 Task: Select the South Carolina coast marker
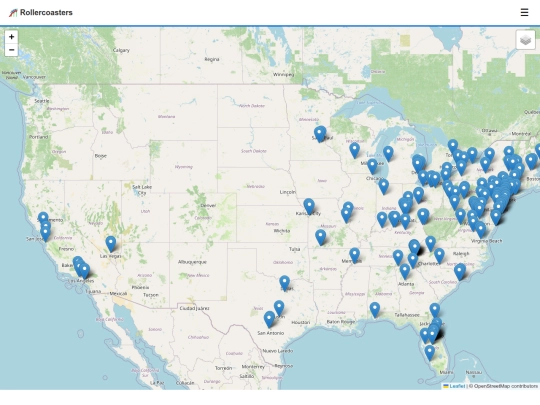tap(459, 272)
